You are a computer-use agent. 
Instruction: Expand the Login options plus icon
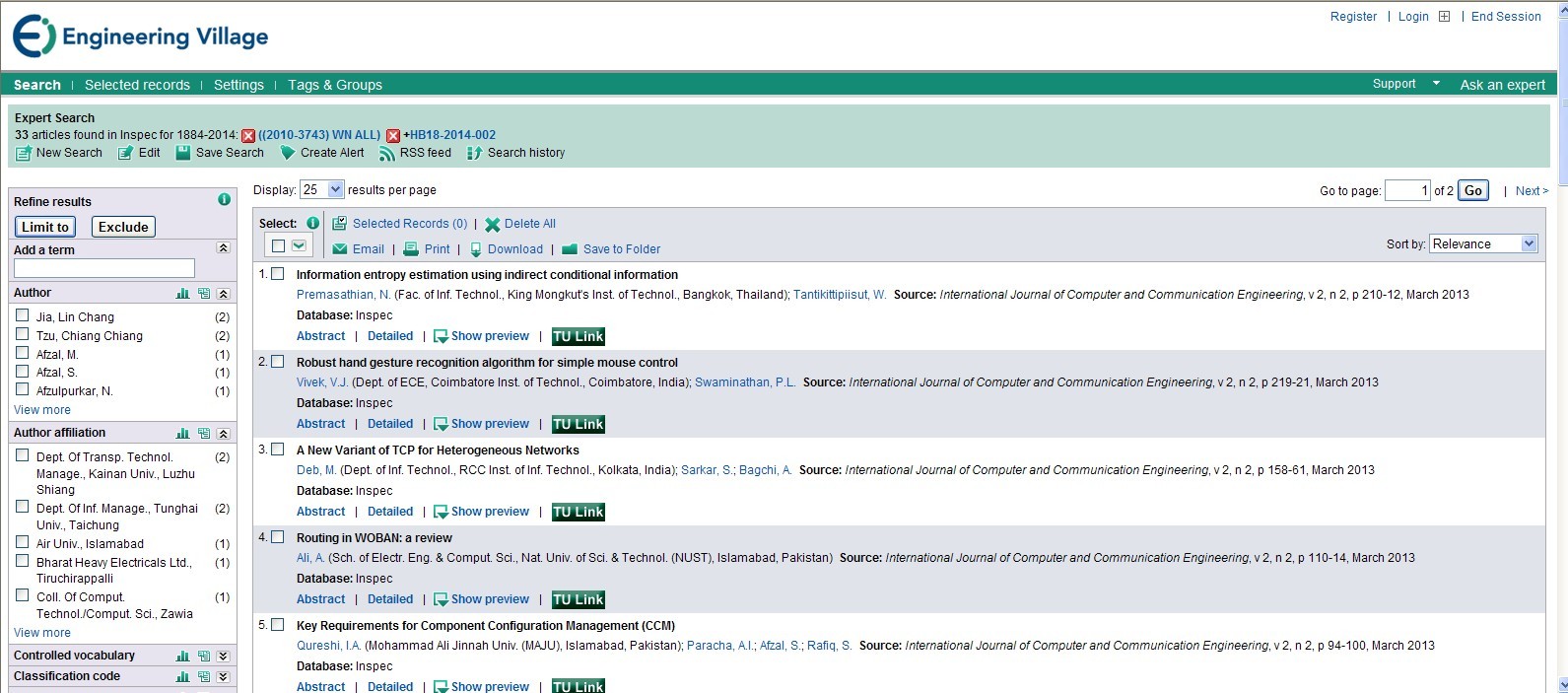pyautogui.click(x=1445, y=17)
